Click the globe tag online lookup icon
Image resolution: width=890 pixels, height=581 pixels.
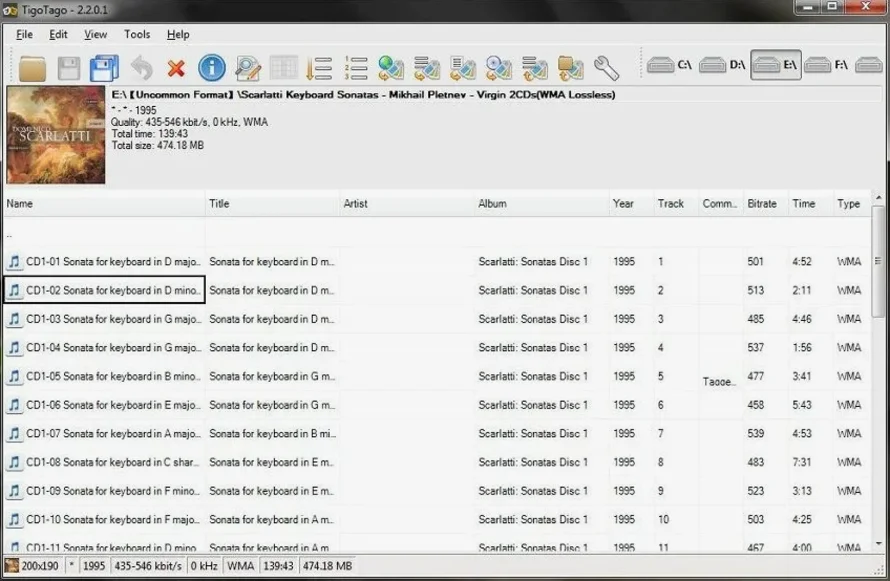(x=391, y=68)
